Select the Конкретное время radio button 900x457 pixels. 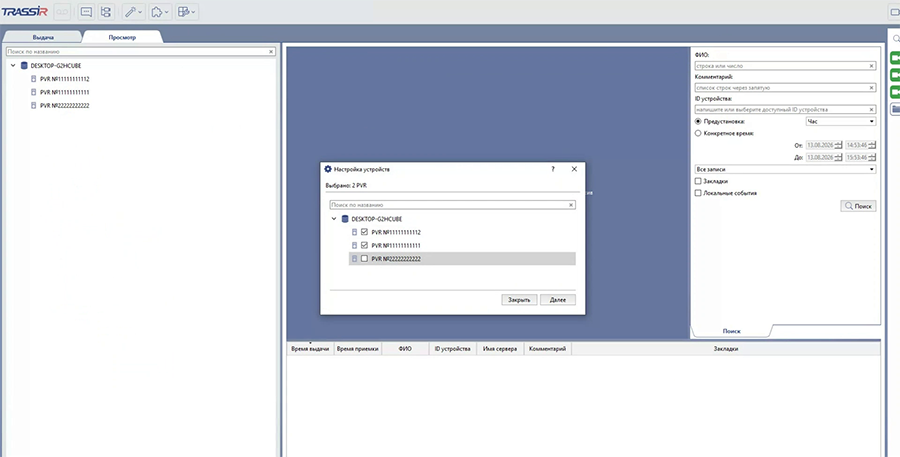(x=698, y=133)
